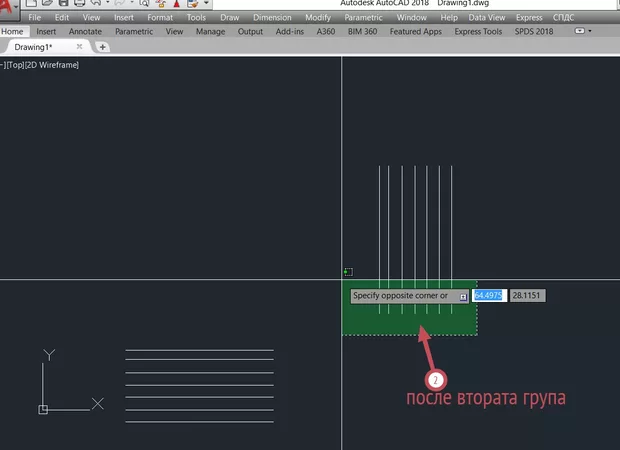Click the print preview magnifier icon
The height and width of the screenshot is (450, 620).
tap(144, 3)
